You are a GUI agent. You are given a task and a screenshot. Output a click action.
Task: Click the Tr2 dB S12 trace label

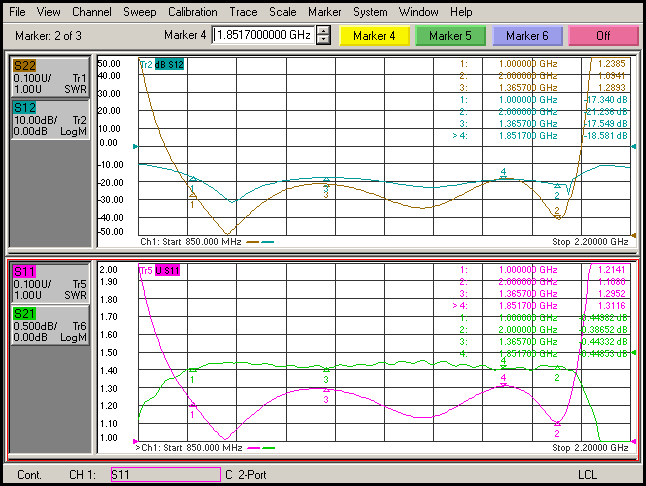pos(161,65)
